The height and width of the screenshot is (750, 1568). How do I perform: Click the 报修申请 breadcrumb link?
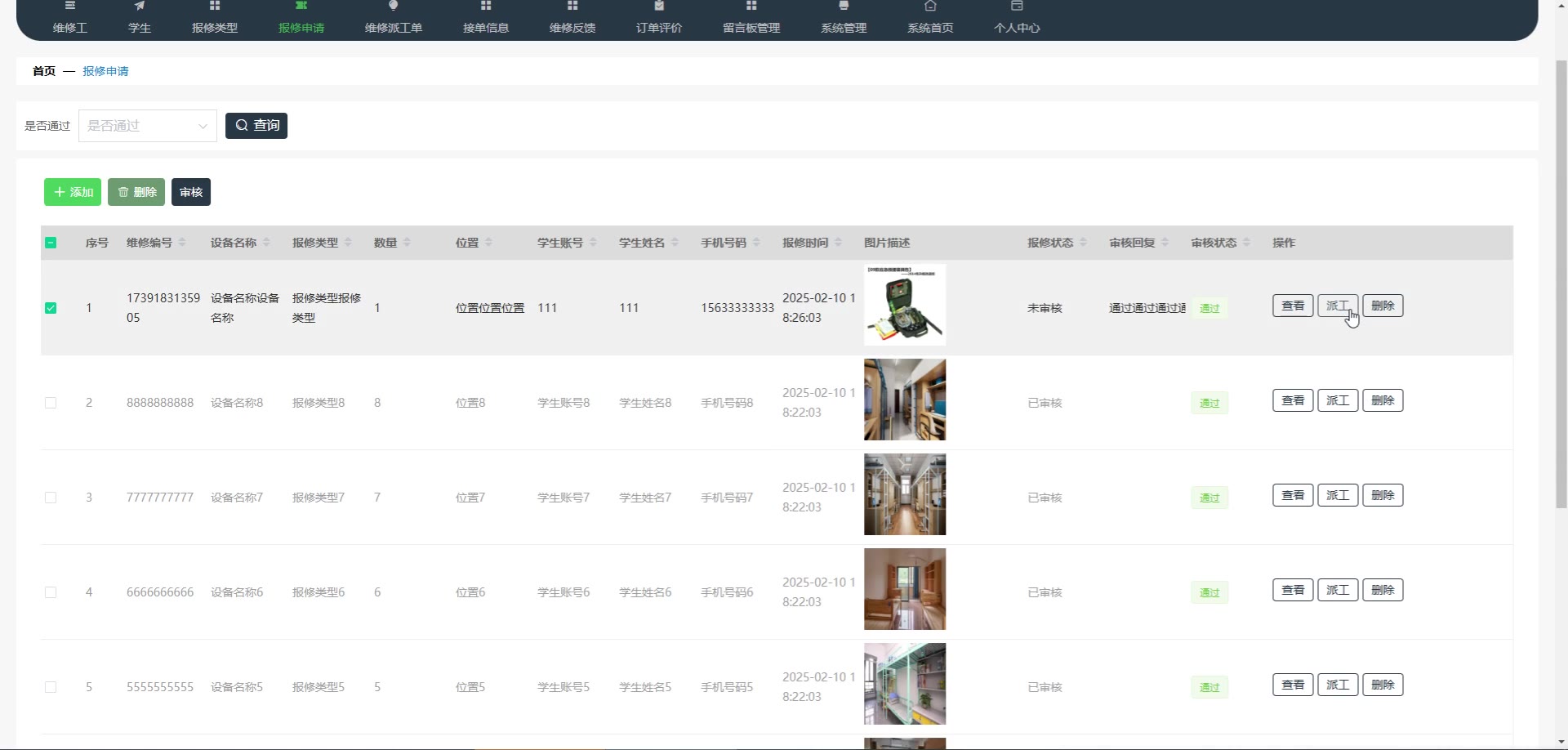coord(105,71)
